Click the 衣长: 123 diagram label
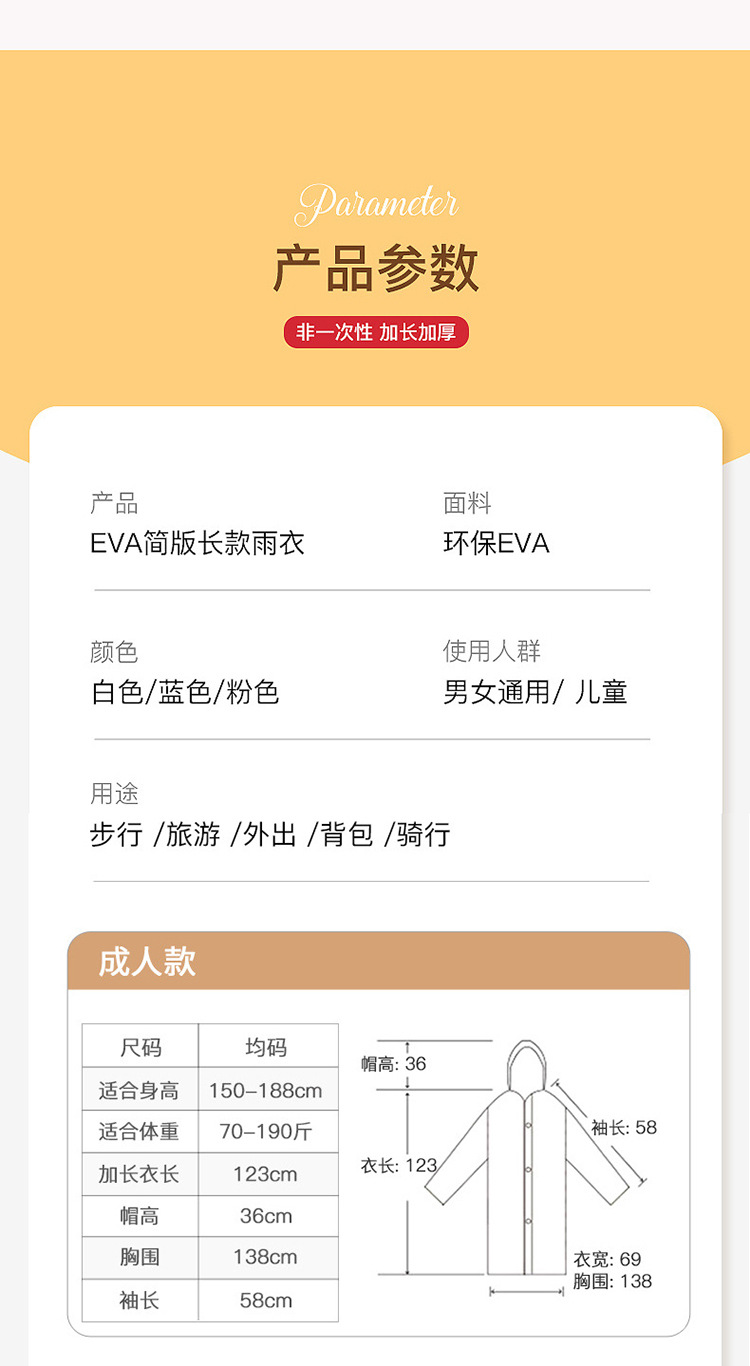This screenshot has width=750, height=1366. click(x=399, y=1165)
